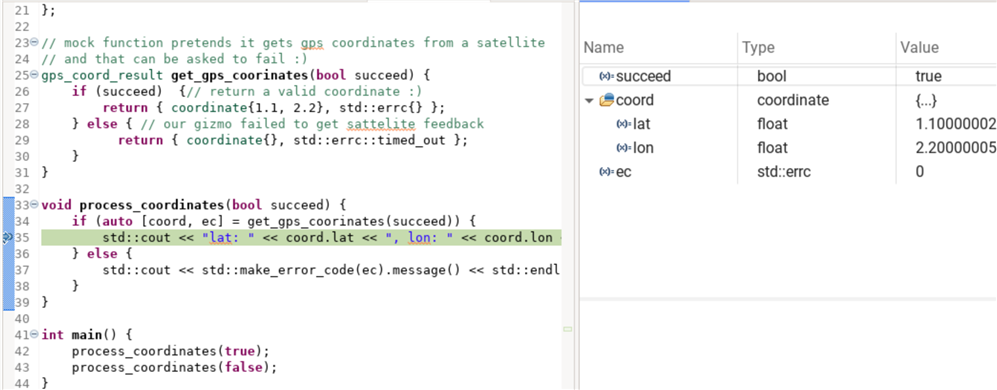Image resolution: width=997 pixels, height=390 pixels.
Task: Select the coord variable row
Action: click(789, 101)
